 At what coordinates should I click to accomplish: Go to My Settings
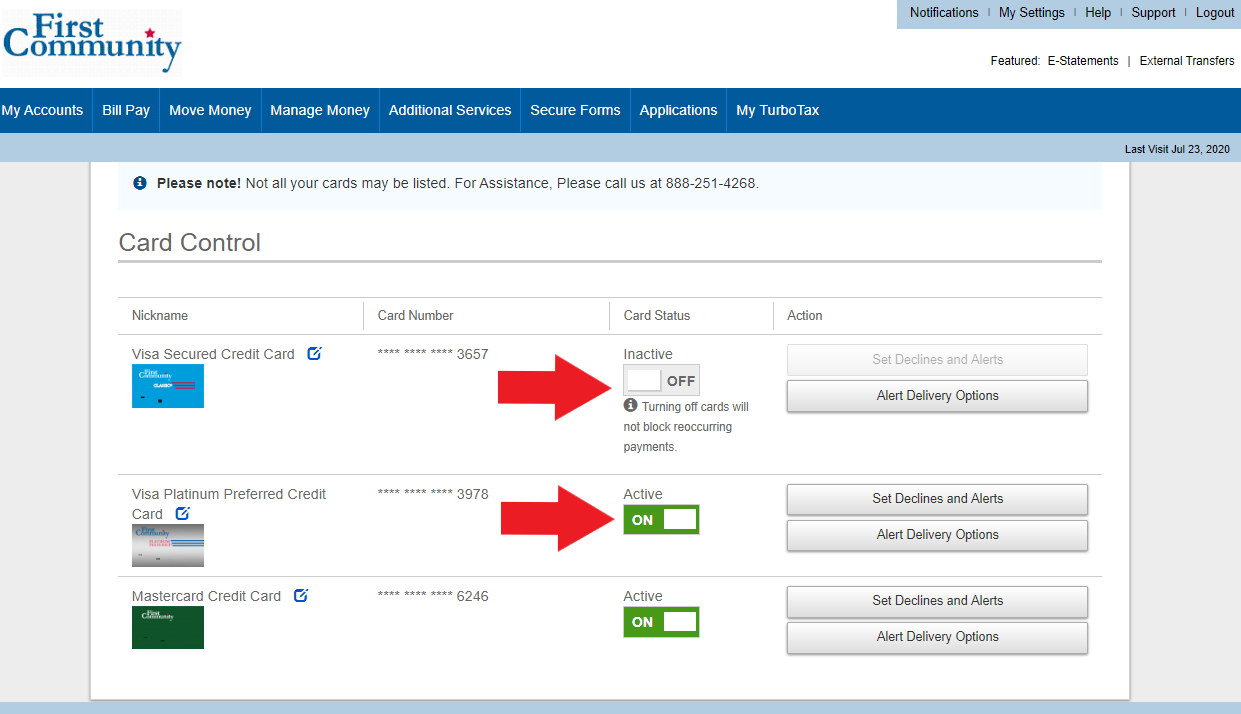coord(1032,13)
